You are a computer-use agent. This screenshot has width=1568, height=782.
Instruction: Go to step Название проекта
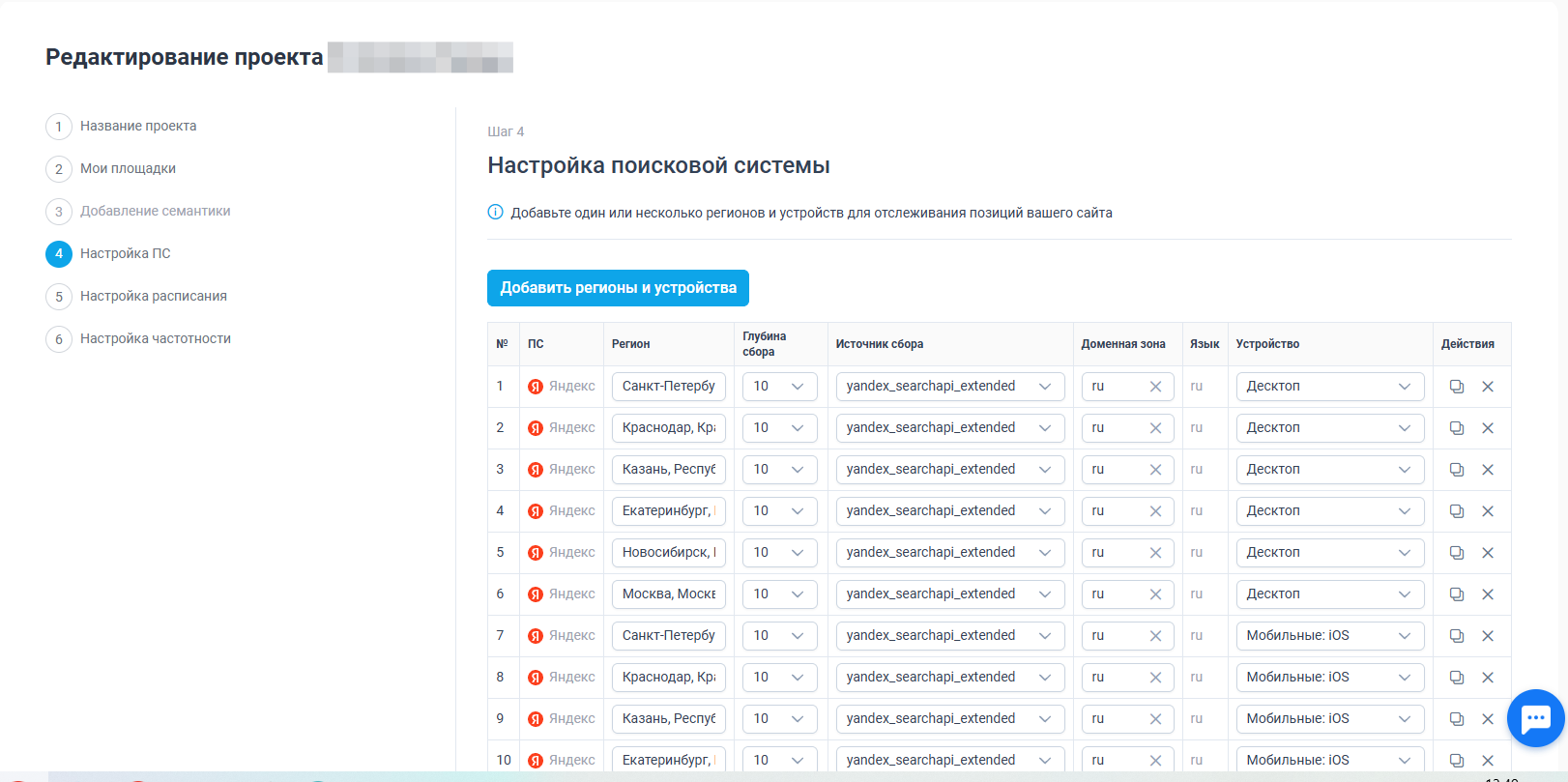pyautogui.click(x=138, y=126)
